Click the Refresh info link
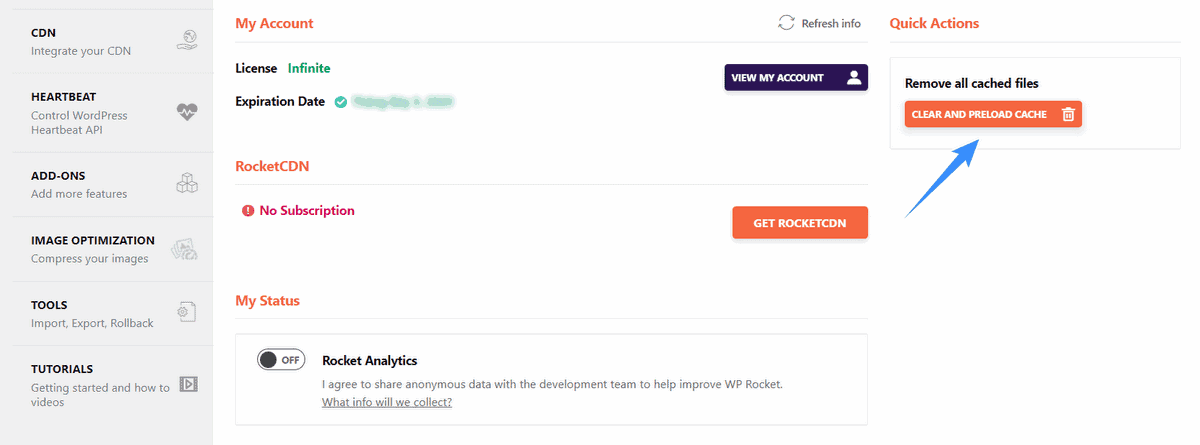Screen dimensions: 1200x445 (x=831, y=23)
